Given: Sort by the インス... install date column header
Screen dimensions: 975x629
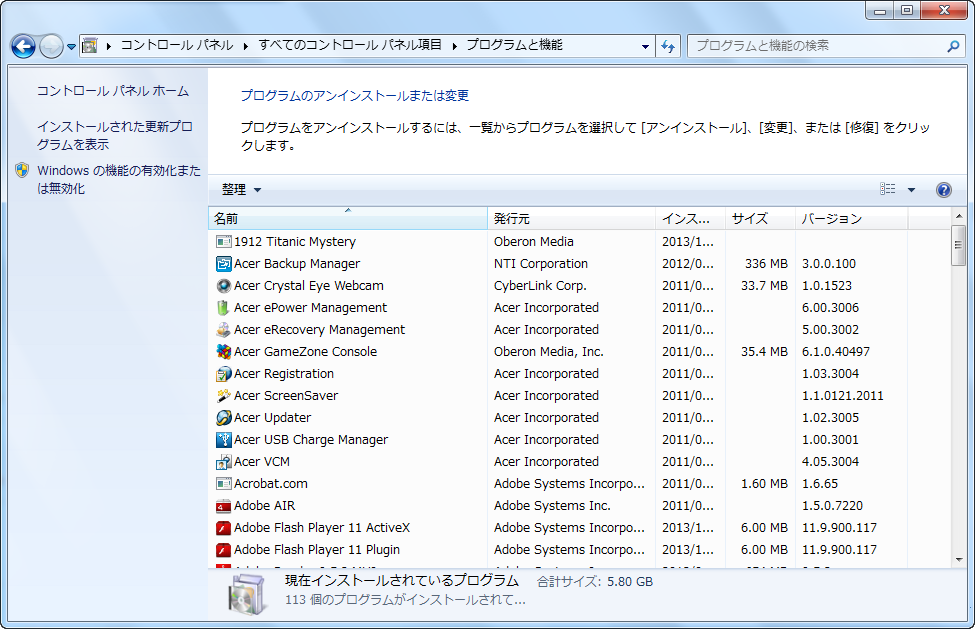Looking at the screenshot, I should pos(690,219).
